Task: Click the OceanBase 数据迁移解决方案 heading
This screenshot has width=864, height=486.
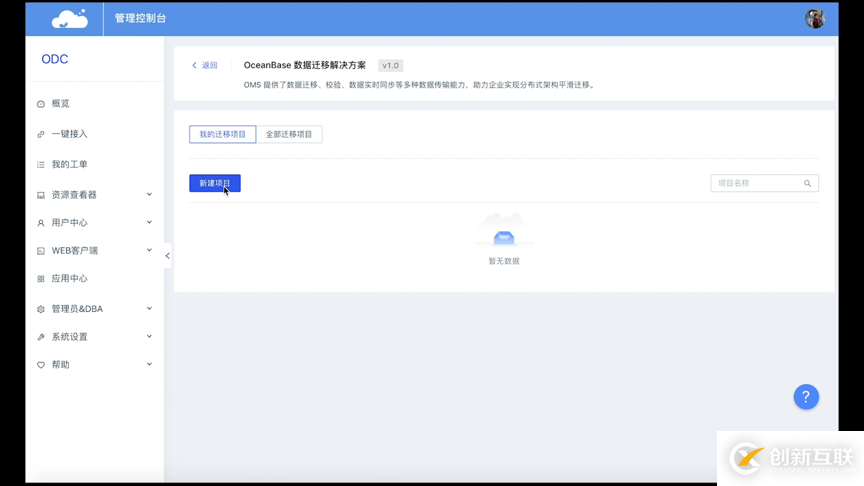Action: [305, 65]
